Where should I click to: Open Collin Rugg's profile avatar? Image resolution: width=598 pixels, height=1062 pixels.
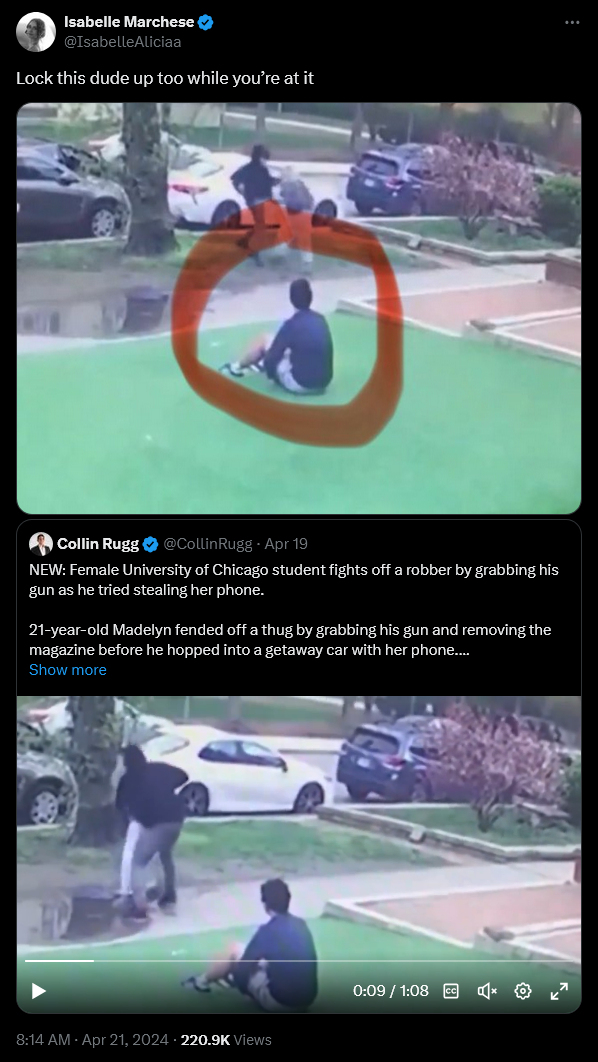click(41, 544)
